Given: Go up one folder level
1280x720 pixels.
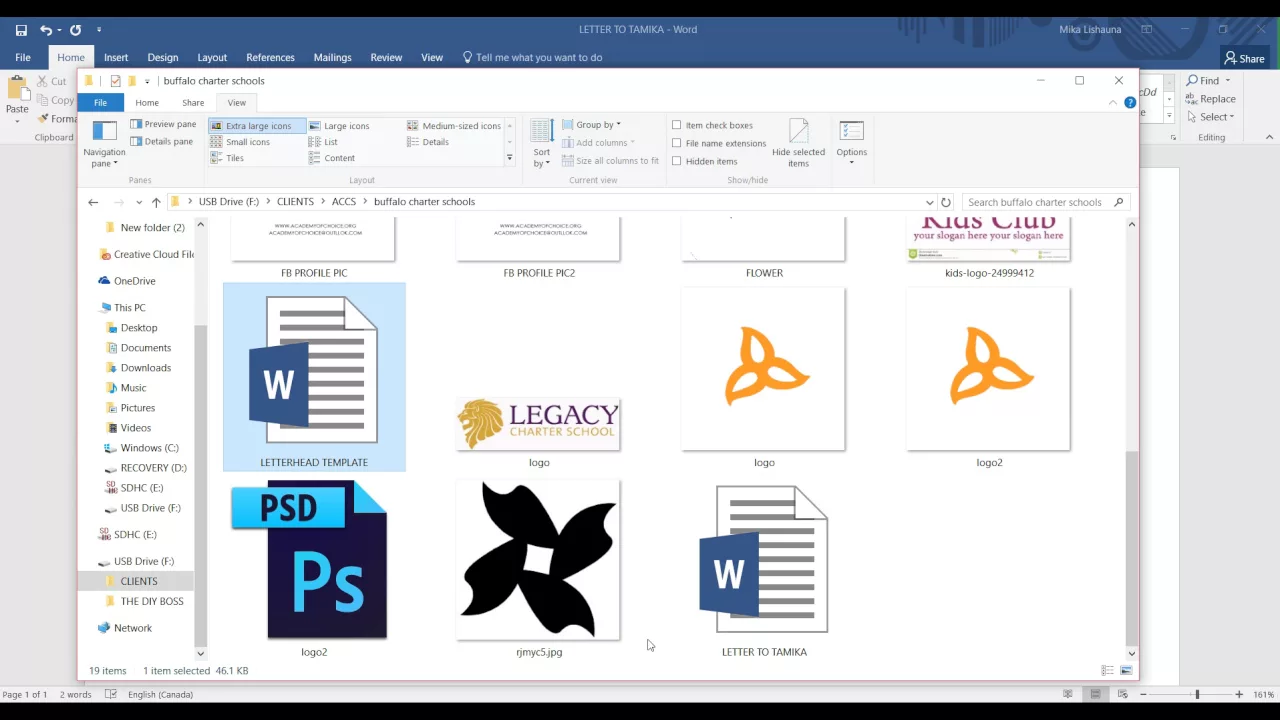Looking at the screenshot, I should (x=156, y=202).
